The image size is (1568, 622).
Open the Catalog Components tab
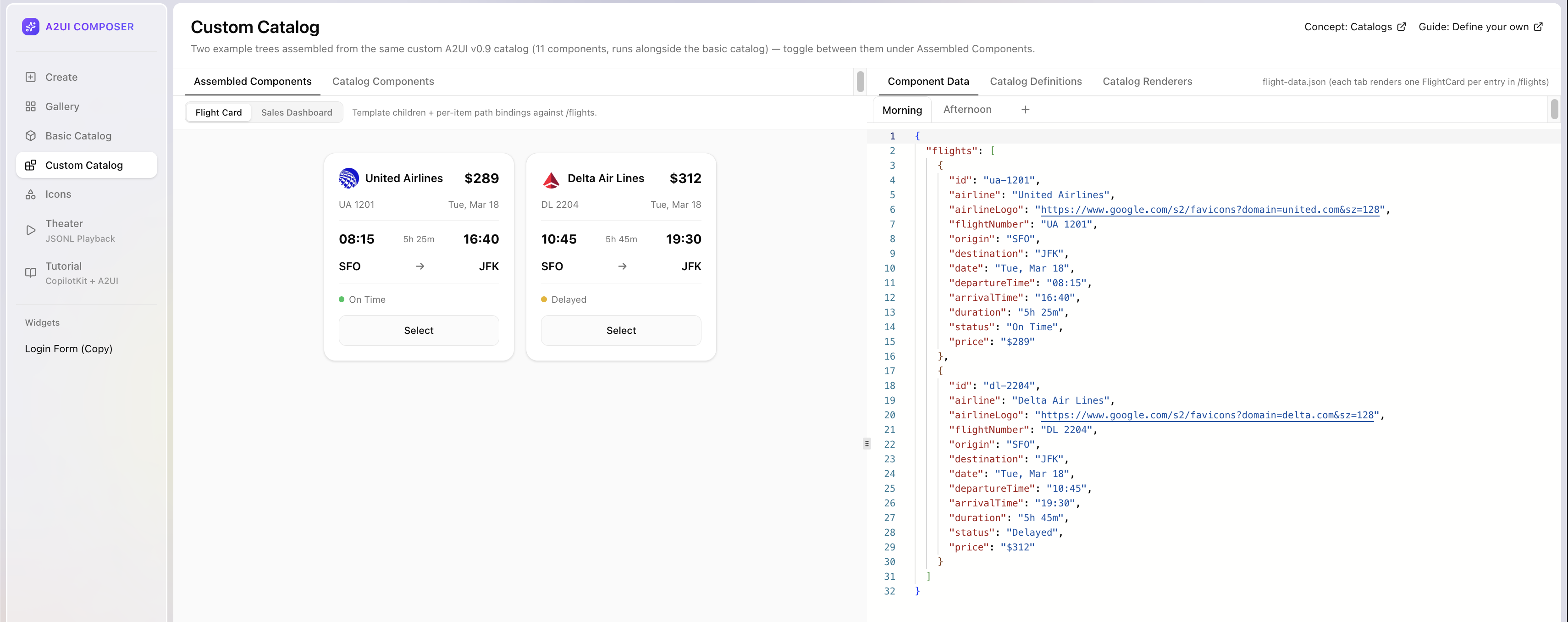pos(383,82)
